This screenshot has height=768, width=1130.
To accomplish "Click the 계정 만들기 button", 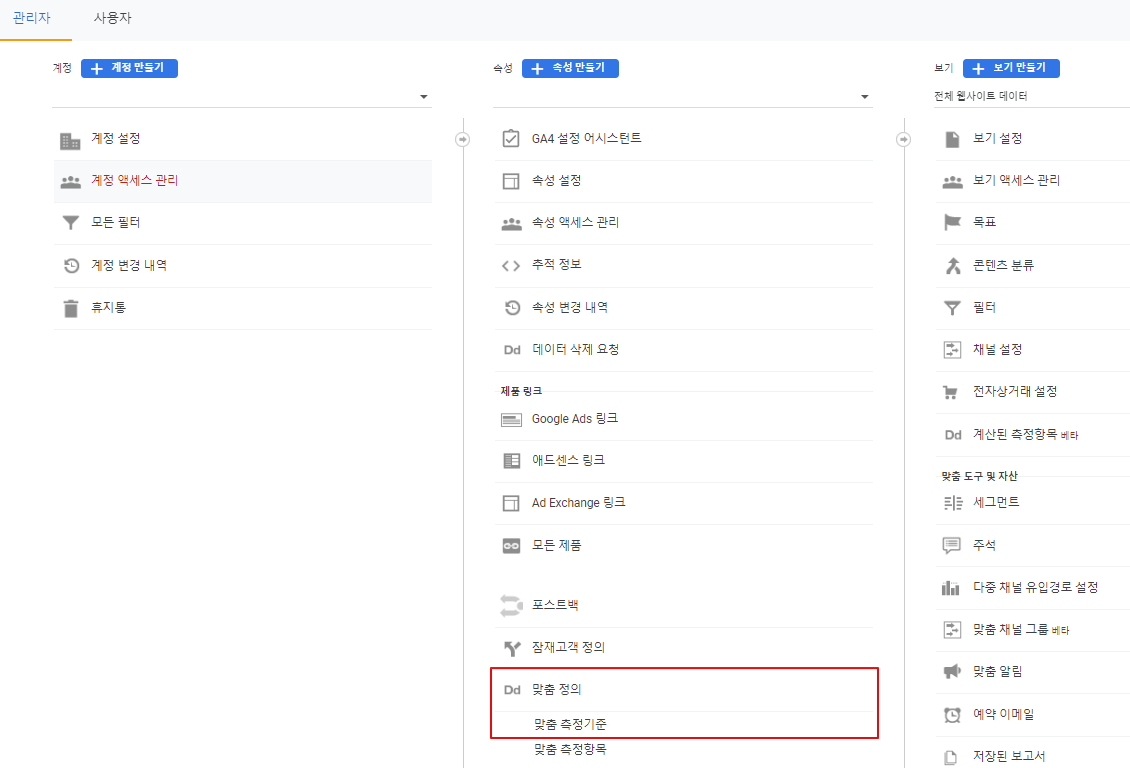I will coord(130,67).
